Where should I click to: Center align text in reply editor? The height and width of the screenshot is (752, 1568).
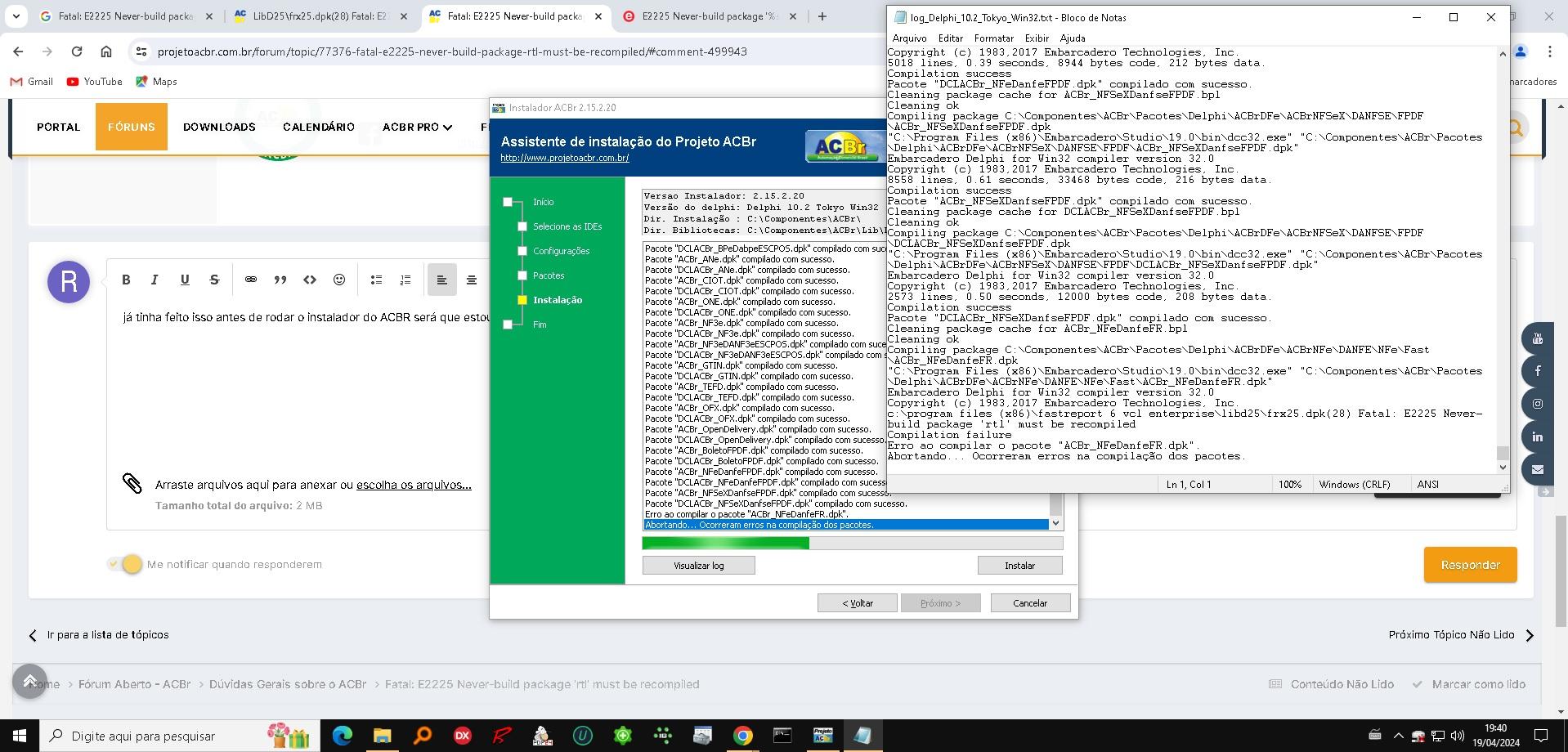pos(472,280)
